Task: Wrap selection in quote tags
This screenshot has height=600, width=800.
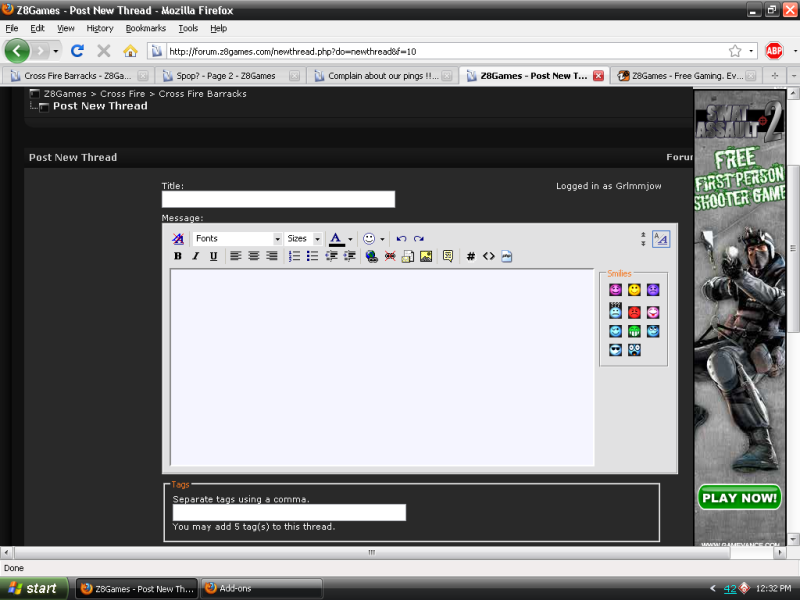Action: coord(448,256)
